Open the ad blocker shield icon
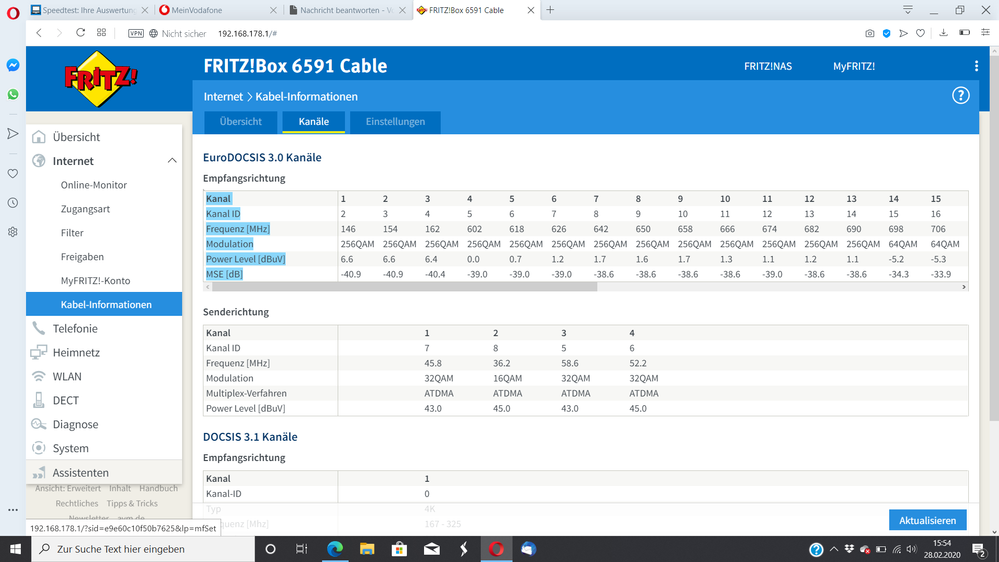The width and height of the screenshot is (999, 562). [886, 33]
